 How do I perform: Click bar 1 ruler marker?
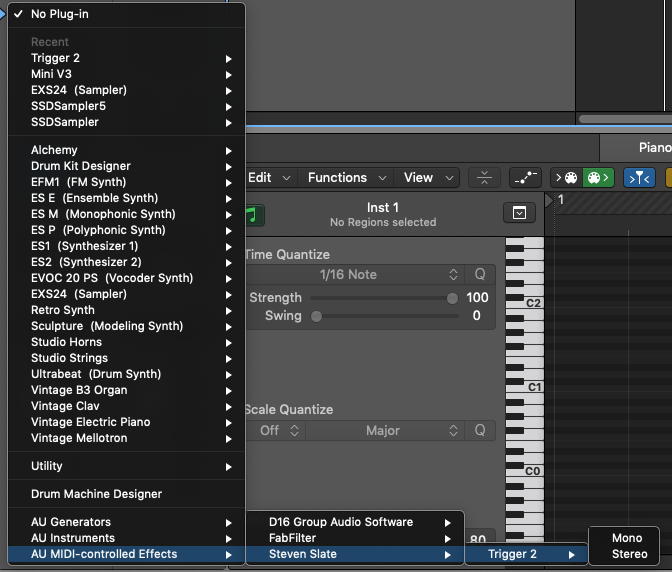coord(561,200)
